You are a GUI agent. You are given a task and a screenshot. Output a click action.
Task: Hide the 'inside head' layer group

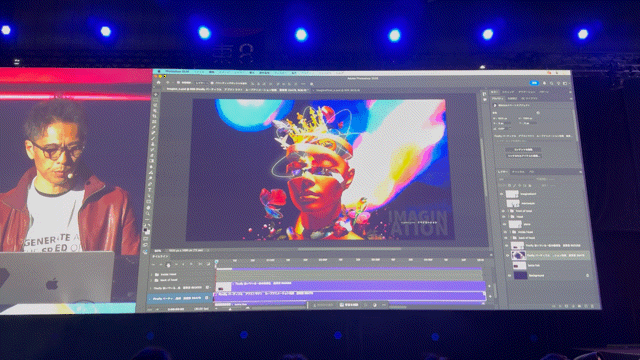pos(505,232)
